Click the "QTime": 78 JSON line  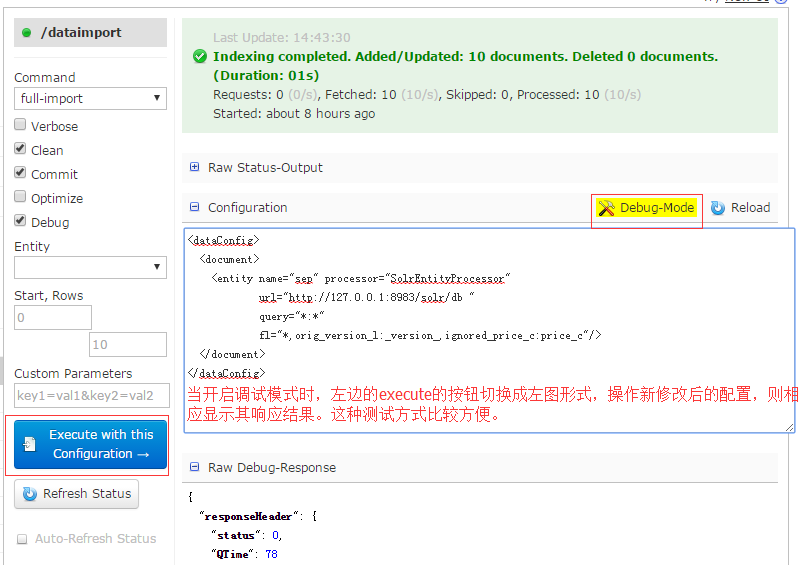tap(244, 554)
